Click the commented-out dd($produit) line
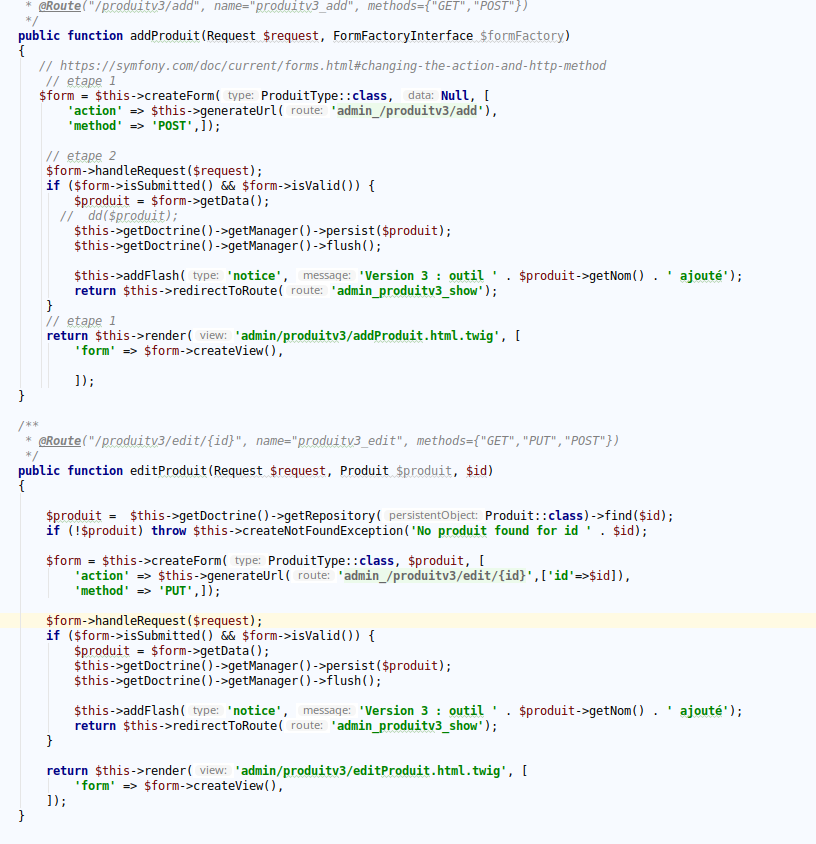816x844 pixels. [132, 216]
